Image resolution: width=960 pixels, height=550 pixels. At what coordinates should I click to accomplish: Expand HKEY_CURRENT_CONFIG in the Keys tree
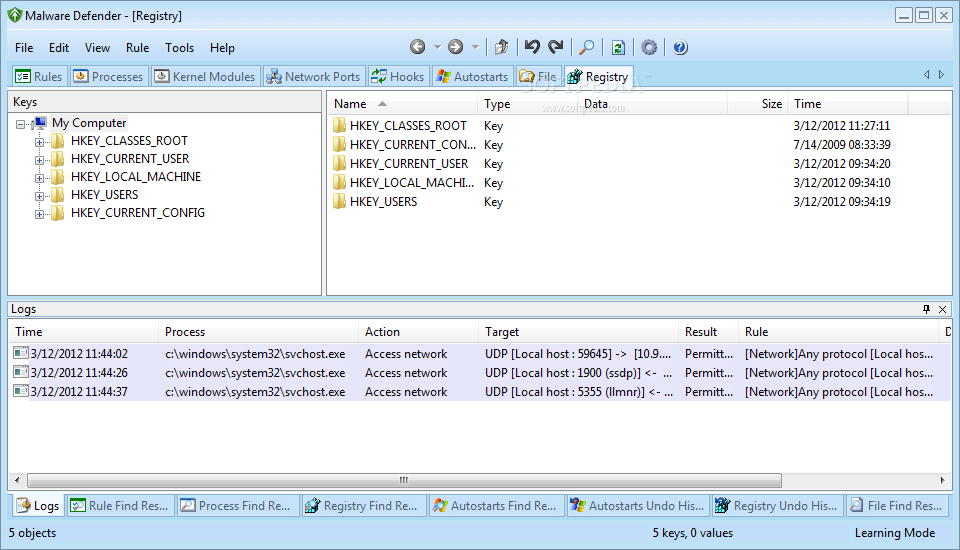click(39, 214)
